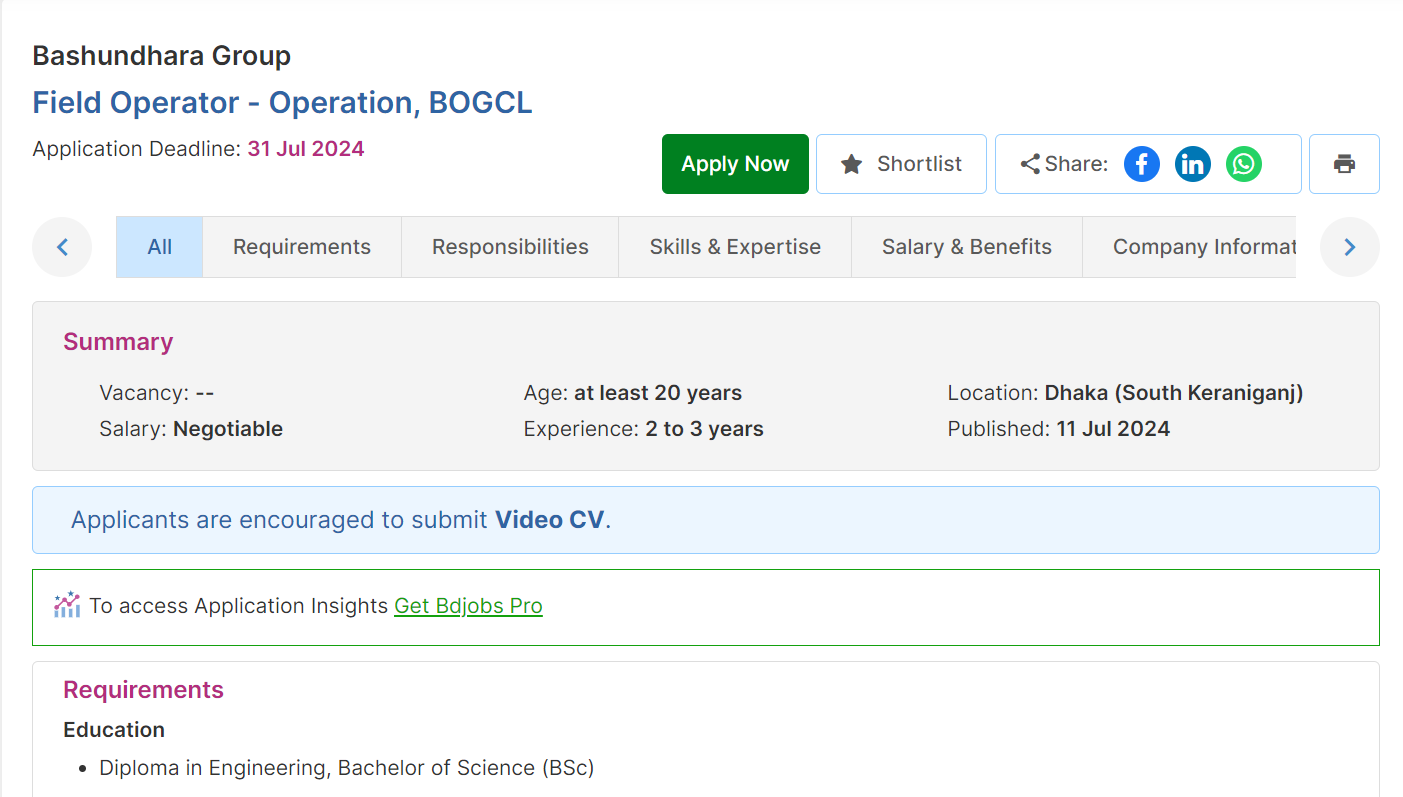Click Experience 2 to 3 years text
The height and width of the screenshot is (797, 1403).
tap(644, 429)
